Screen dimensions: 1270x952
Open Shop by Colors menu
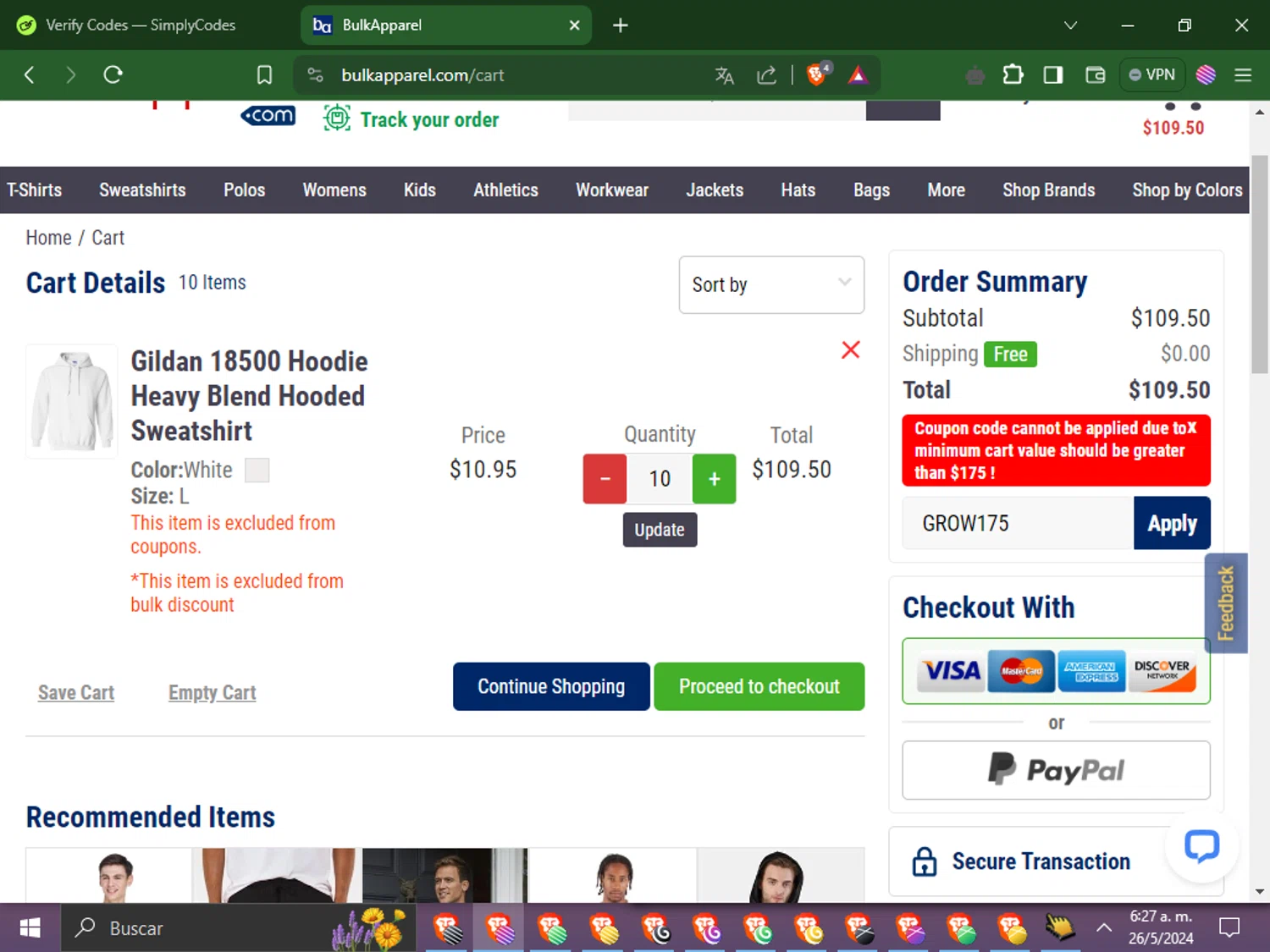(1187, 190)
